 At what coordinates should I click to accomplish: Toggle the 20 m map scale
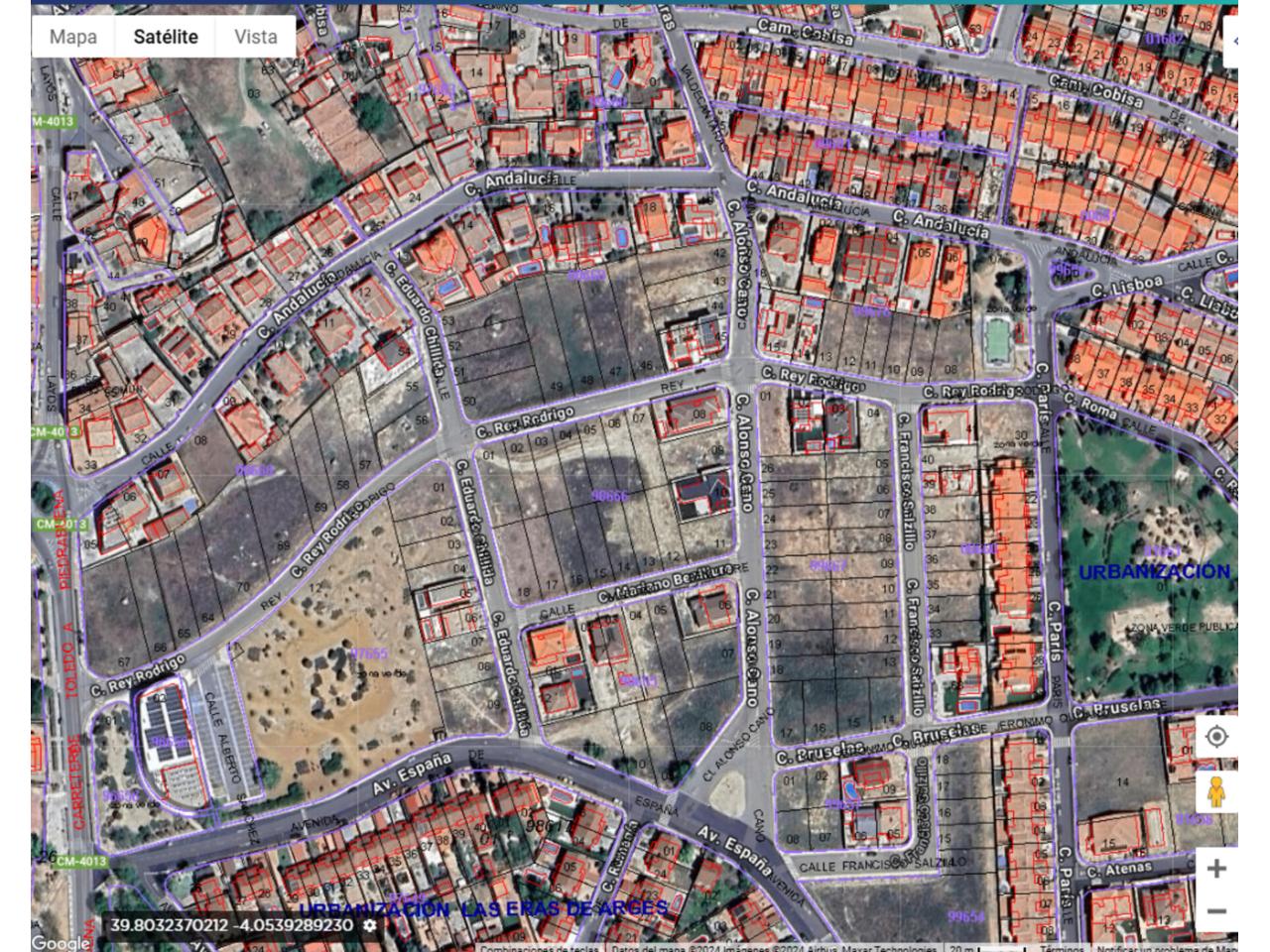977,948
